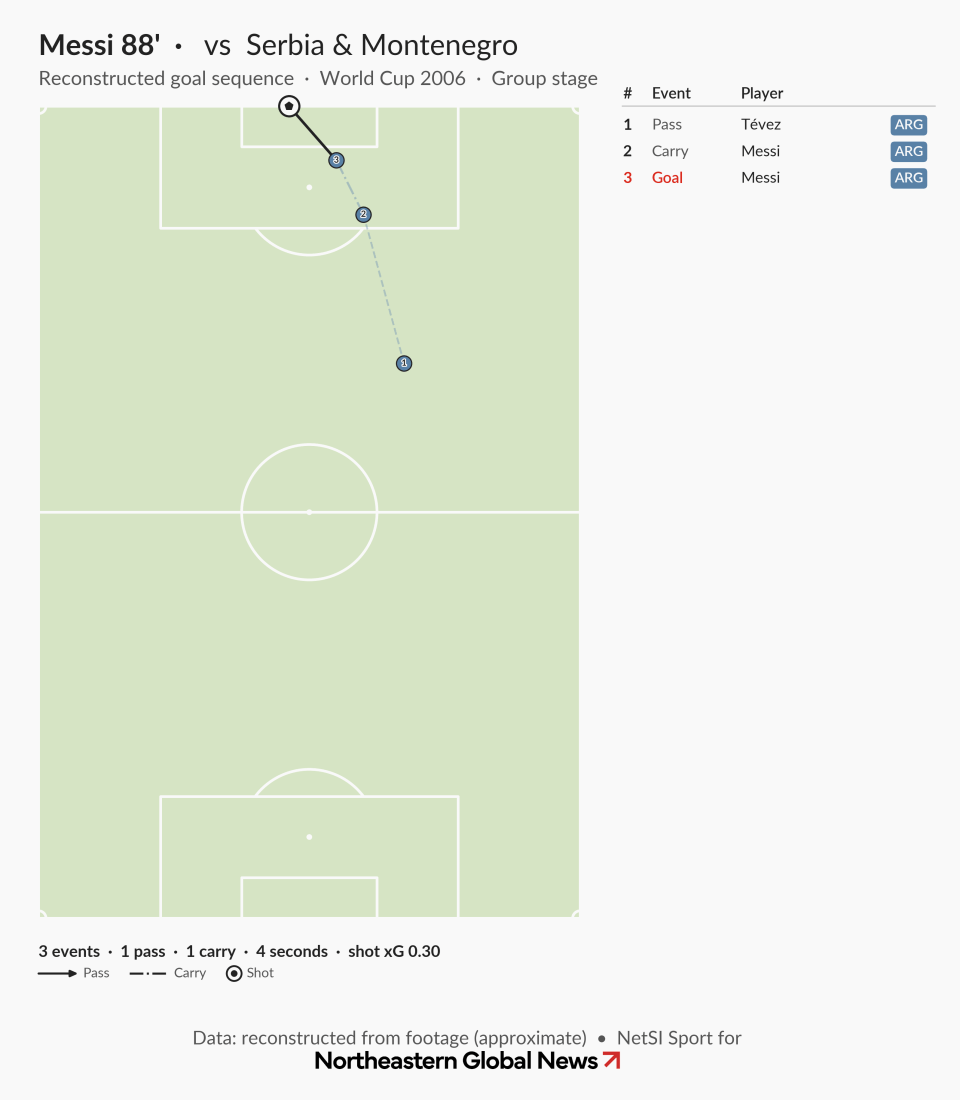Select the Goal event row in the table

coord(778,178)
